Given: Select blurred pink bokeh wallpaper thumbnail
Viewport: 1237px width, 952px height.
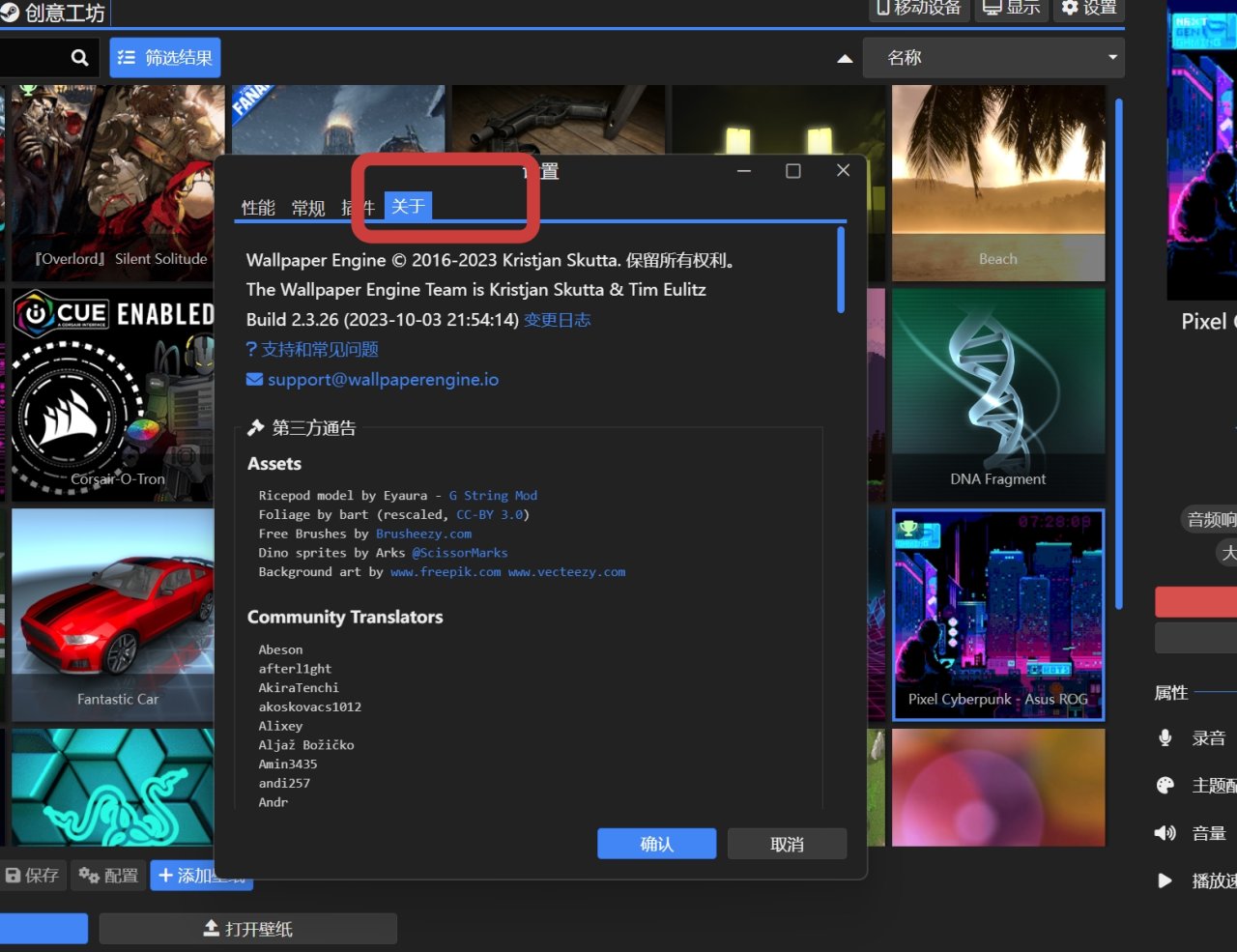Looking at the screenshot, I should tap(998, 787).
